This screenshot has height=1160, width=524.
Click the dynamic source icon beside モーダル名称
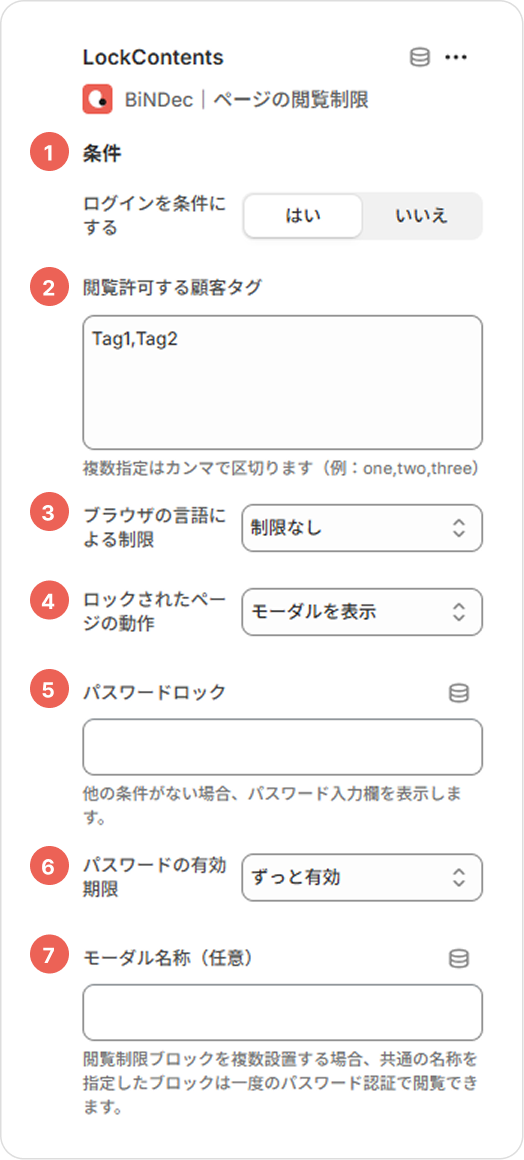click(459, 959)
